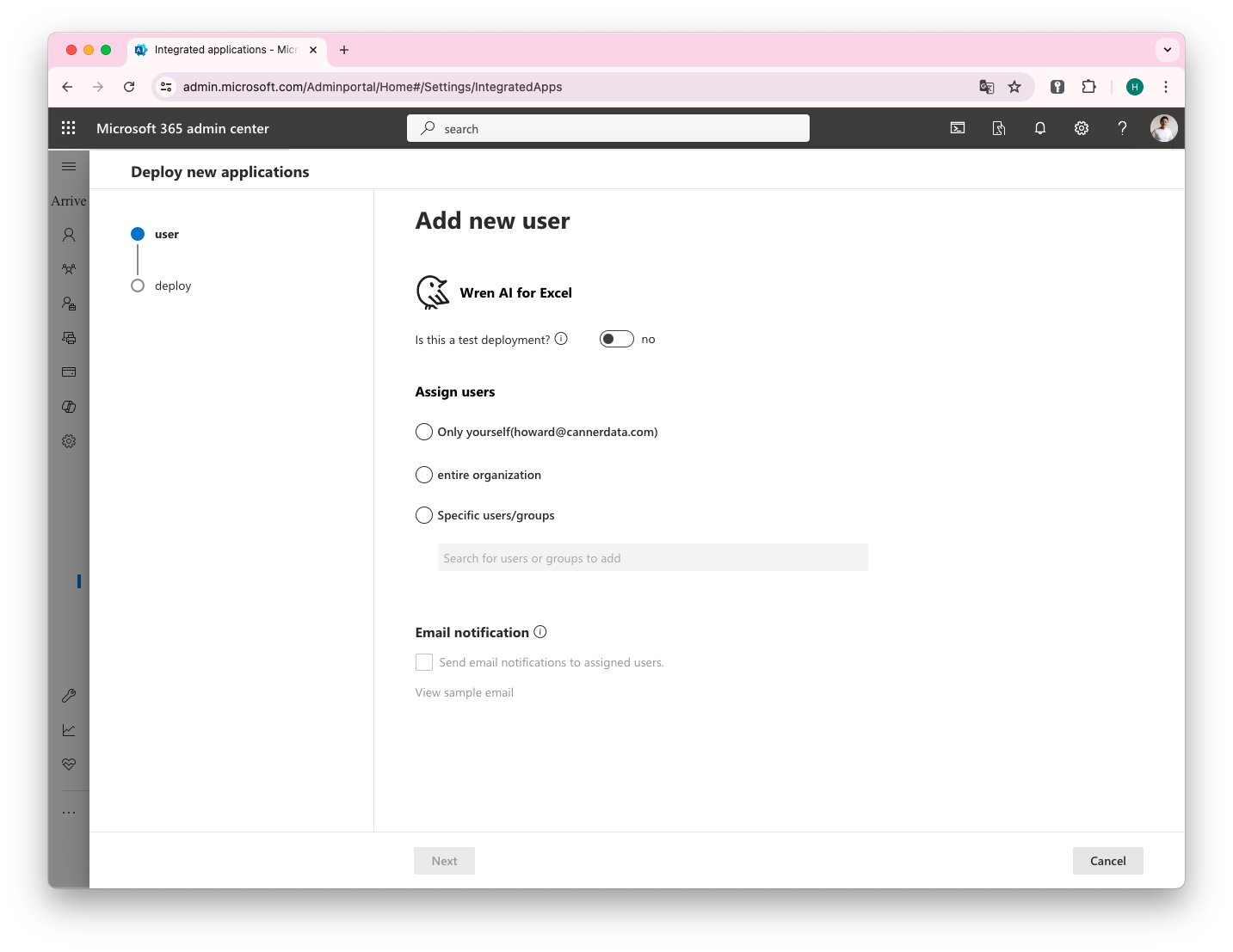Open the notifications bell
1233x952 pixels.
(1040, 128)
